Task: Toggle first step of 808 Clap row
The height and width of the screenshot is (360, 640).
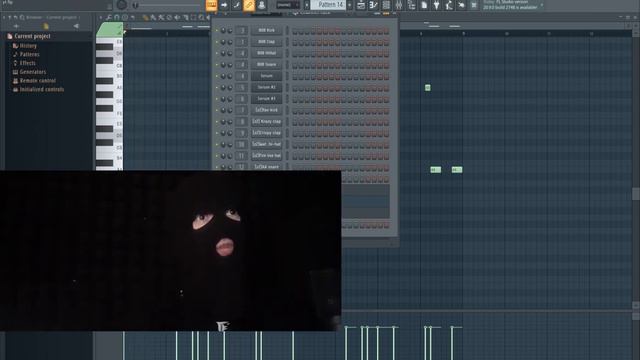Action: point(295,42)
